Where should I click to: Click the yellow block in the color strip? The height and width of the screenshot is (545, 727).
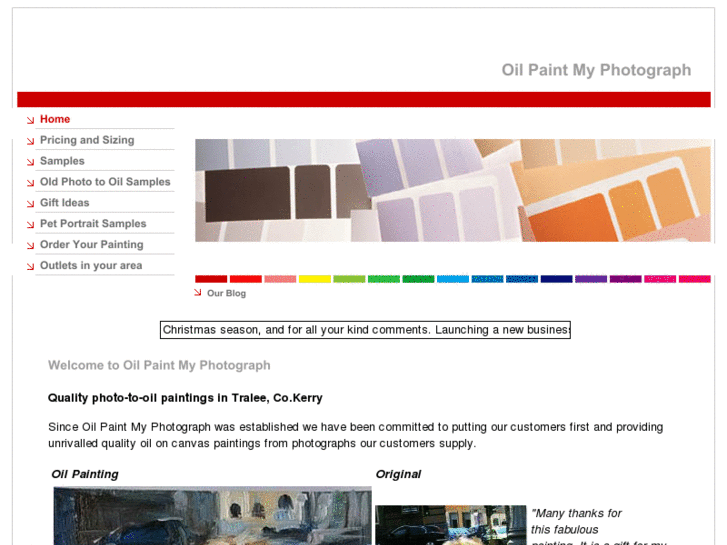[315, 279]
